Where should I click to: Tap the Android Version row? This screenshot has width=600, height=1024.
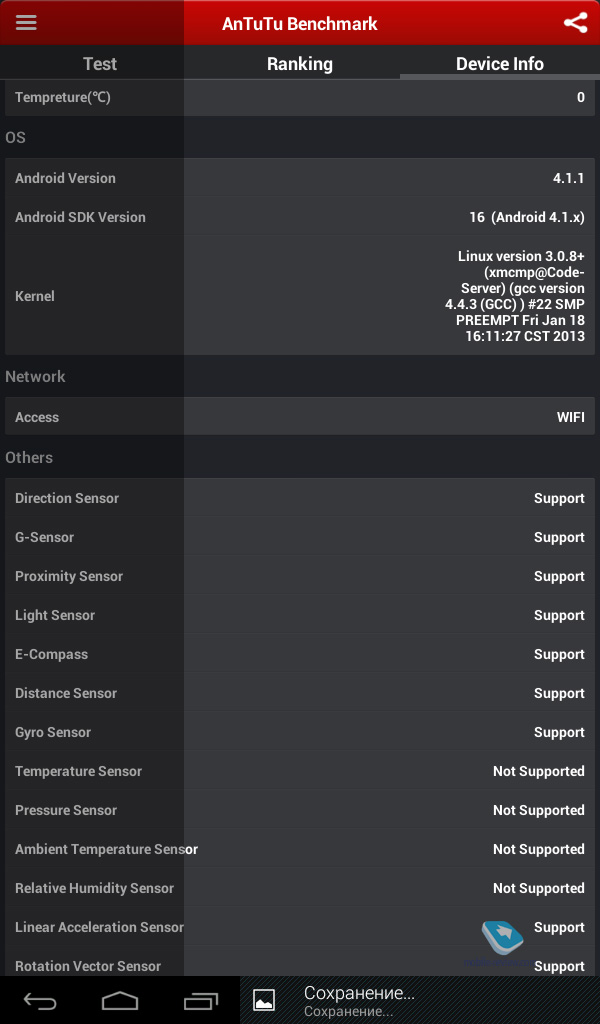tap(300, 178)
